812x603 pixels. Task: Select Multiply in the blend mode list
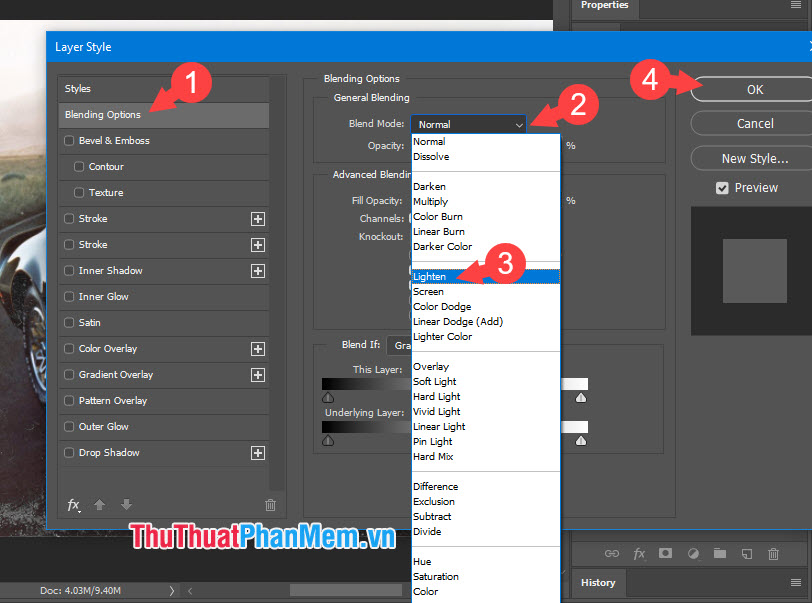tap(431, 202)
